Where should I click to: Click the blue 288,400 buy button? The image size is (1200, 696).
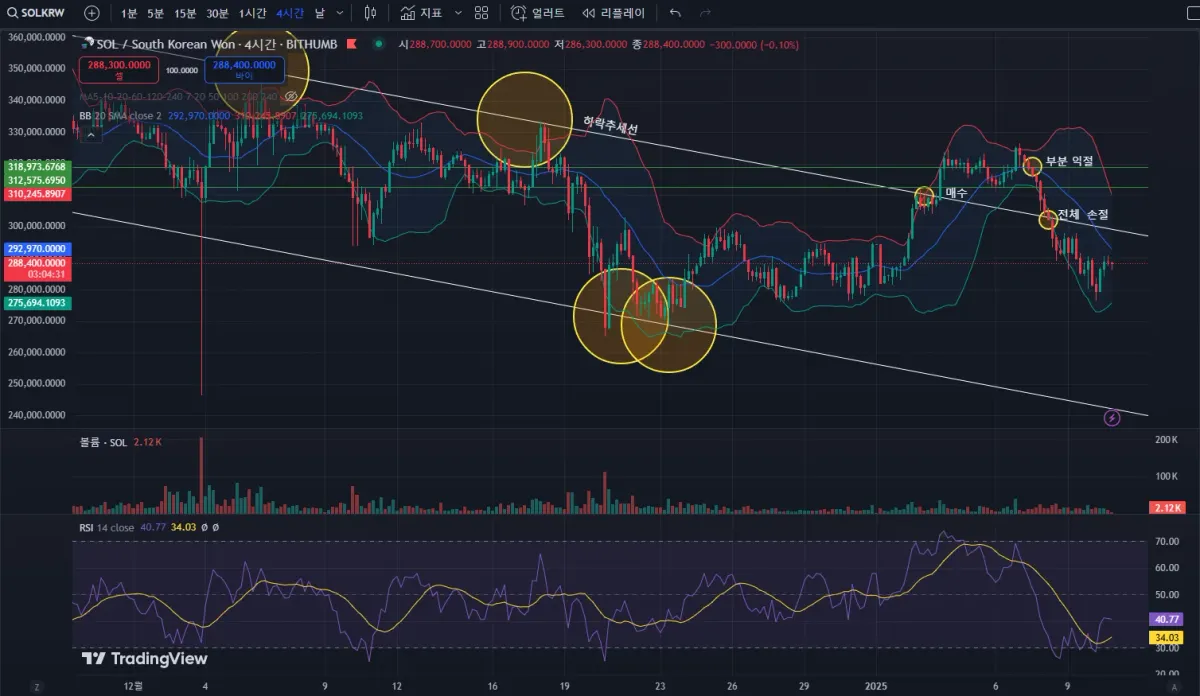(244, 68)
